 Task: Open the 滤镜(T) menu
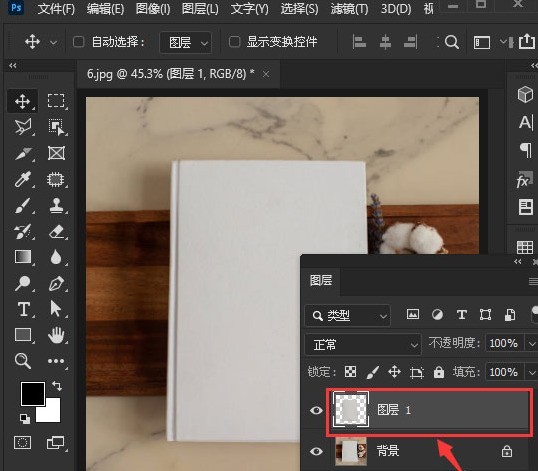click(349, 9)
